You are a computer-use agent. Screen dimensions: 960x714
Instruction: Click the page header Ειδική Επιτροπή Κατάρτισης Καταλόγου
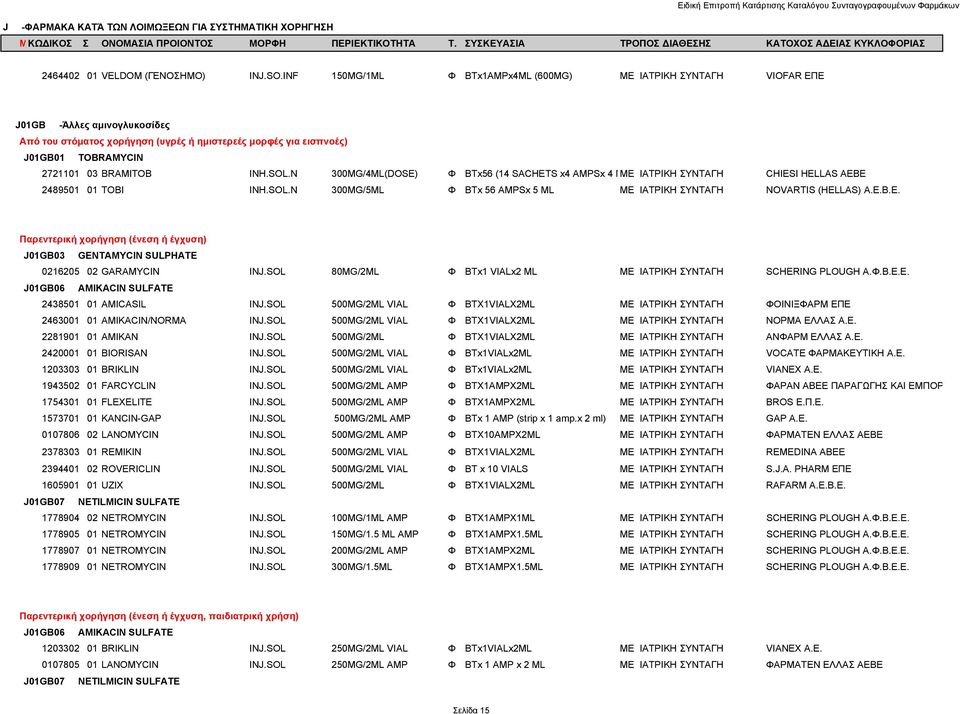pyautogui.click(x=817, y=6)
